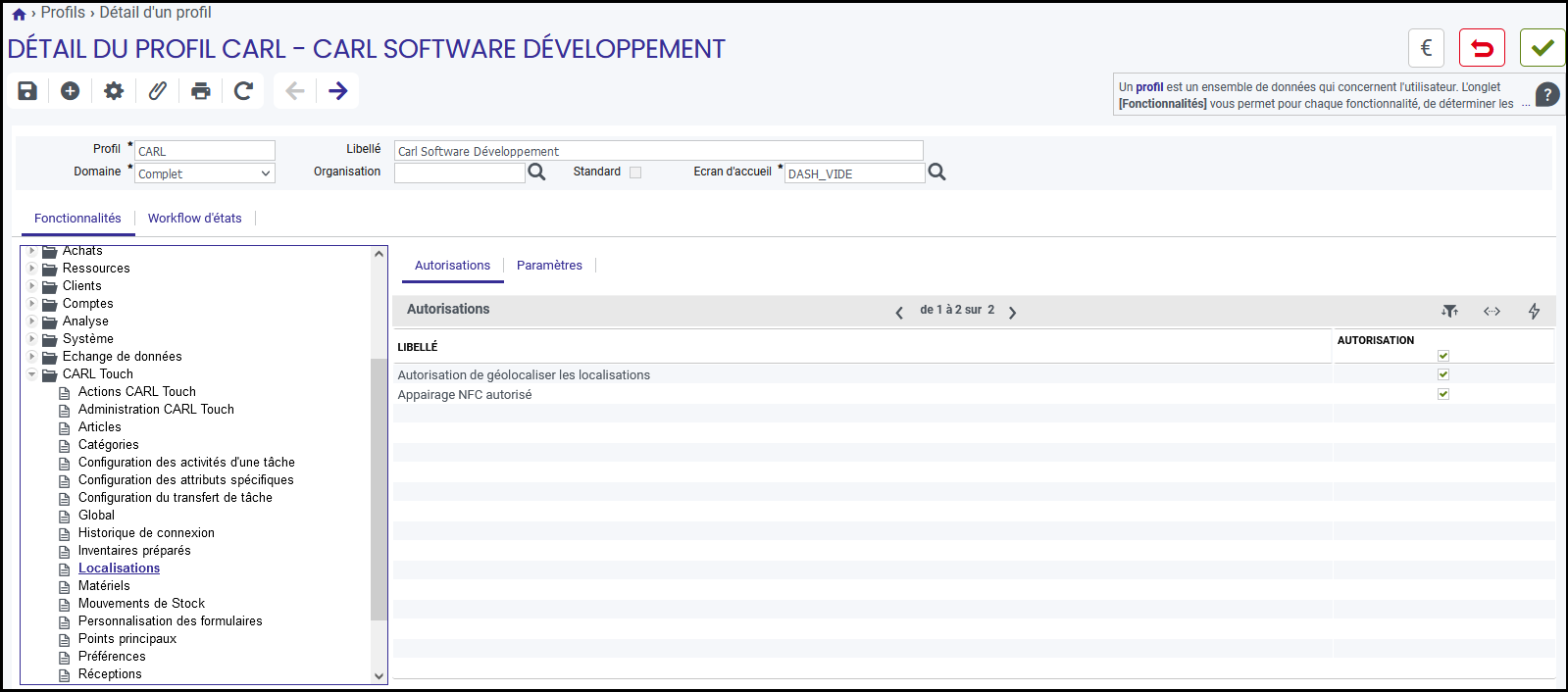Click the document icon beside Global
The height and width of the screenshot is (692, 1568).
click(x=65, y=516)
